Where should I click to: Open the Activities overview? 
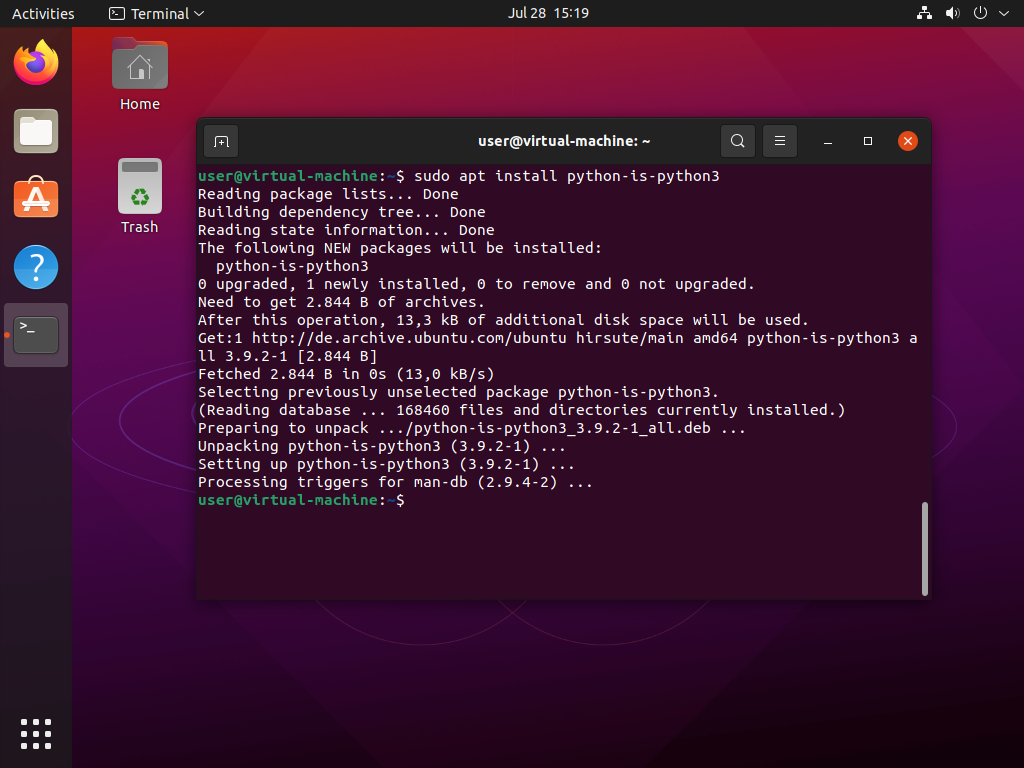pyautogui.click(x=43, y=13)
